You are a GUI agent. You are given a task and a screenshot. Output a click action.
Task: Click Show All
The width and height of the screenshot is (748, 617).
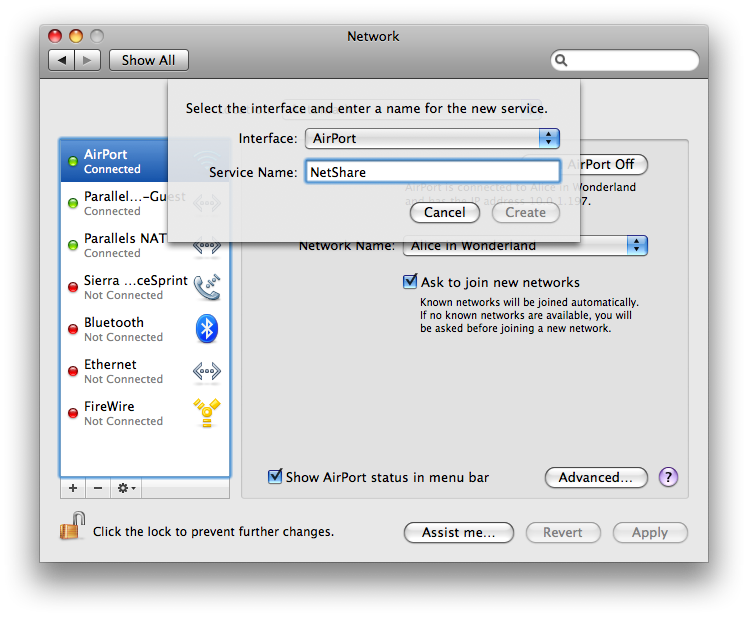(x=148, y=60)
